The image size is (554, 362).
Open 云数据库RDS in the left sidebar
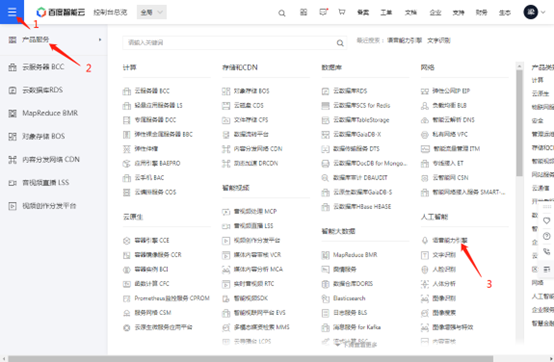[42, 90]
